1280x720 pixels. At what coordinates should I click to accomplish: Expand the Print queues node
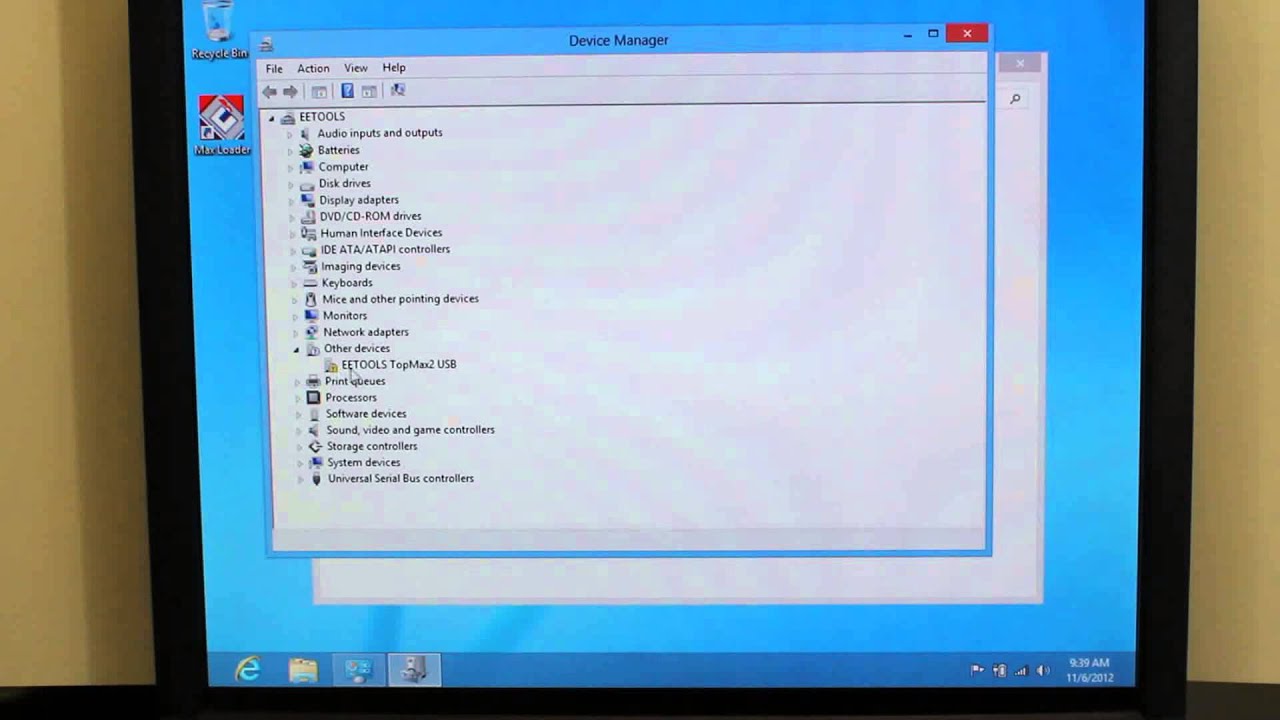[298, 382]
